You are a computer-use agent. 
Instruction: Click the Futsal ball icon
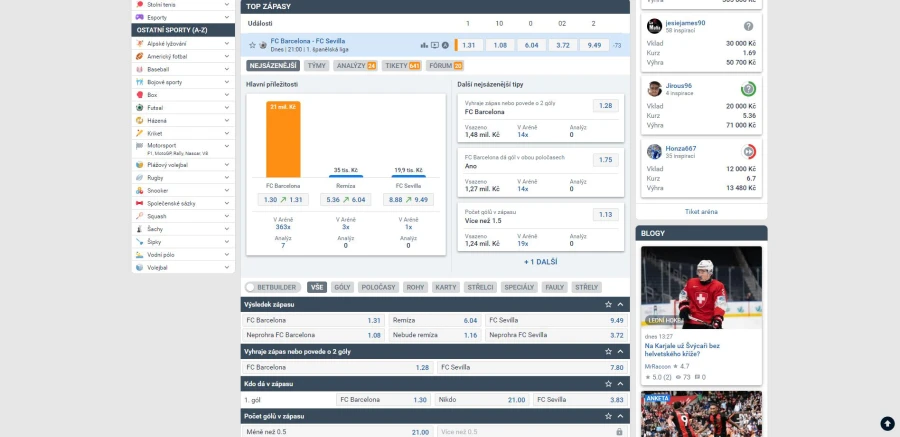point(139,108)
